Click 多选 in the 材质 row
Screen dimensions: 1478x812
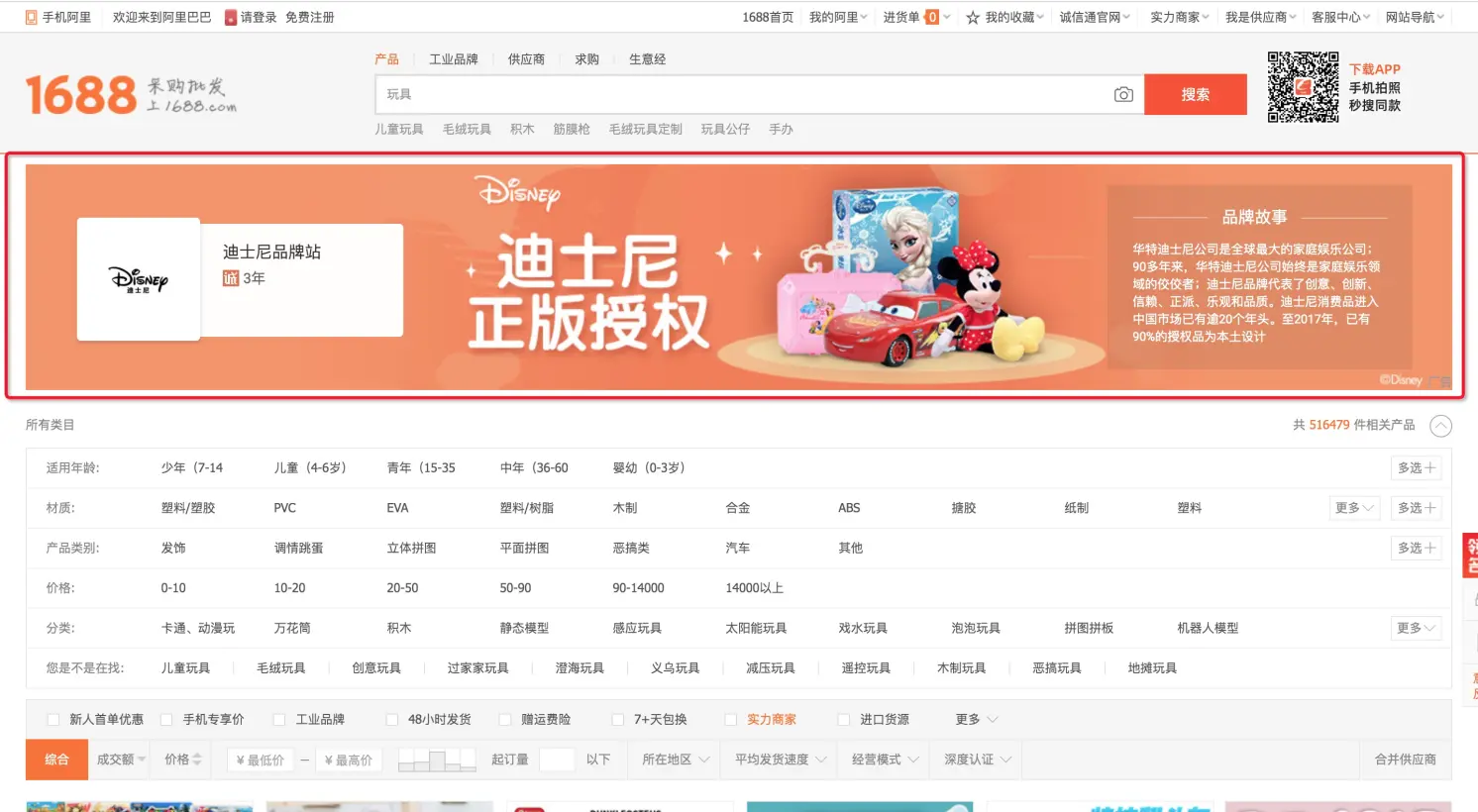(1416, 508)
